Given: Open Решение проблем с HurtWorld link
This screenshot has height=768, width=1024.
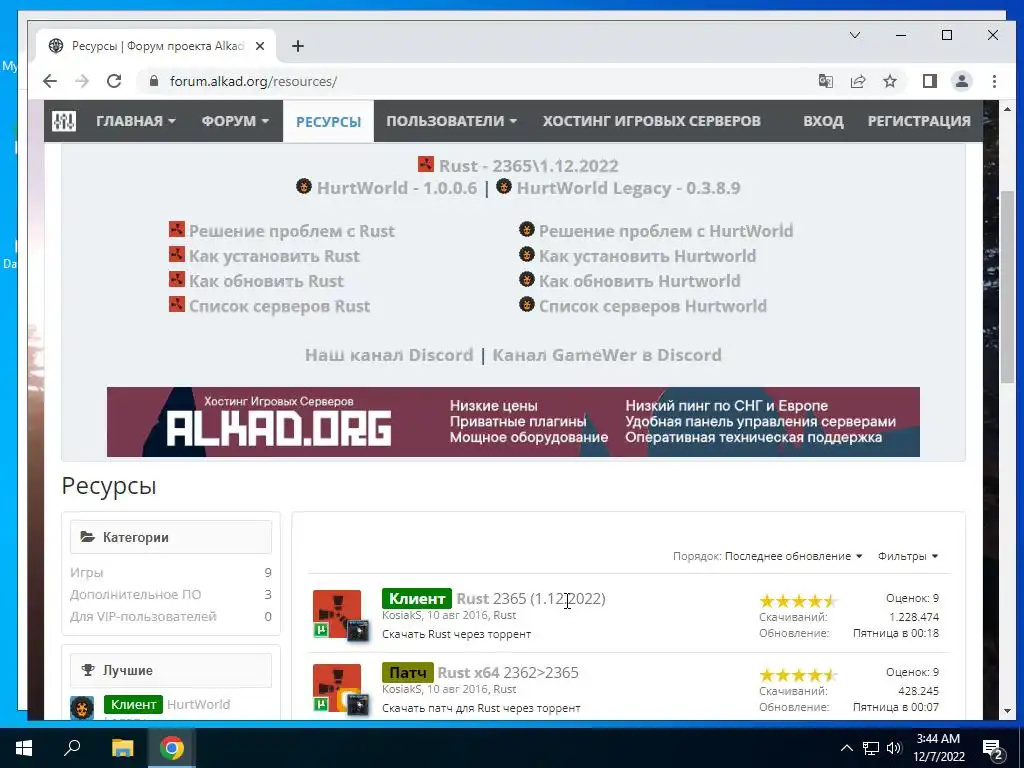Looking at the screenshot, I should pos(665,231).
